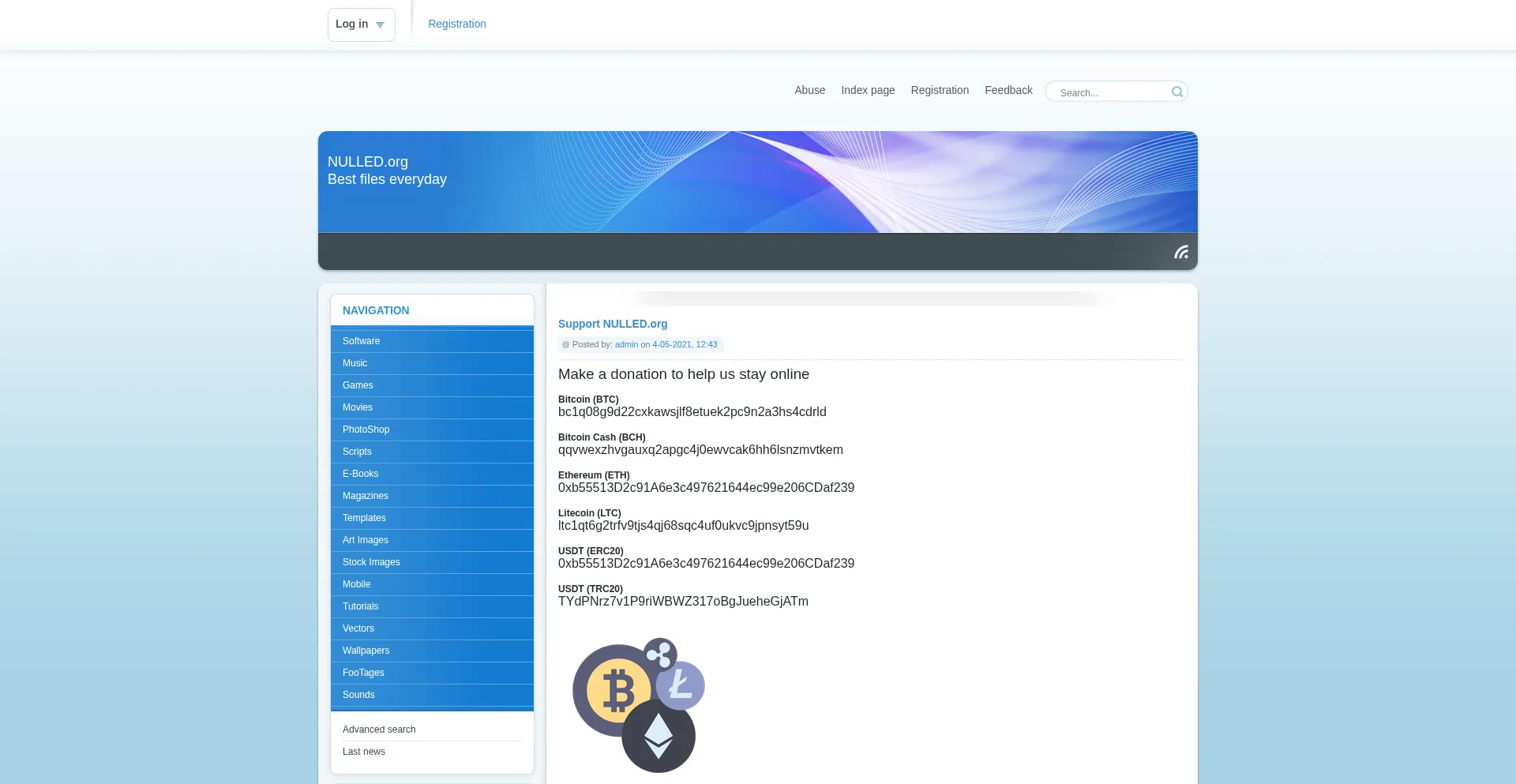
Task: Focus the Search input field
Action: (x=1112, y=92)
